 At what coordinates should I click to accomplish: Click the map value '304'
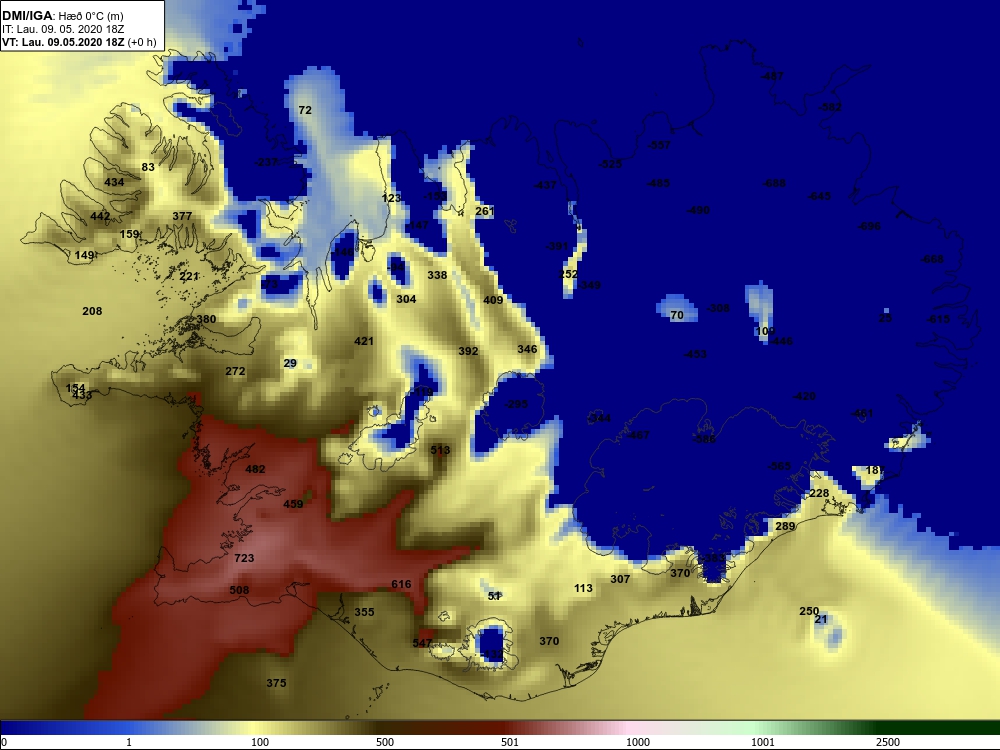click(x=406, y=299)
